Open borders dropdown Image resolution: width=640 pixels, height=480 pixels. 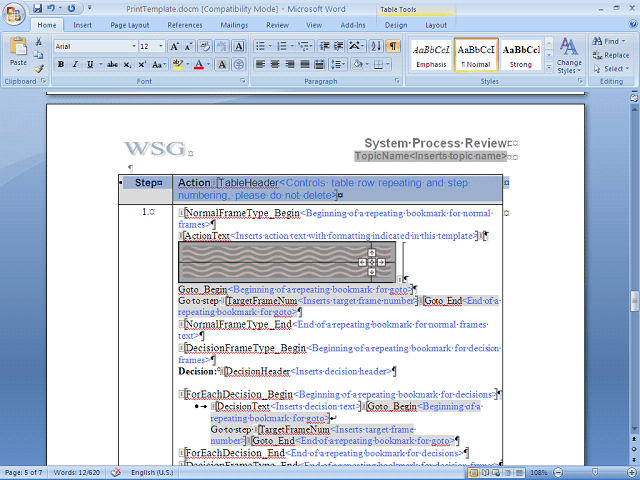(387, 64)
